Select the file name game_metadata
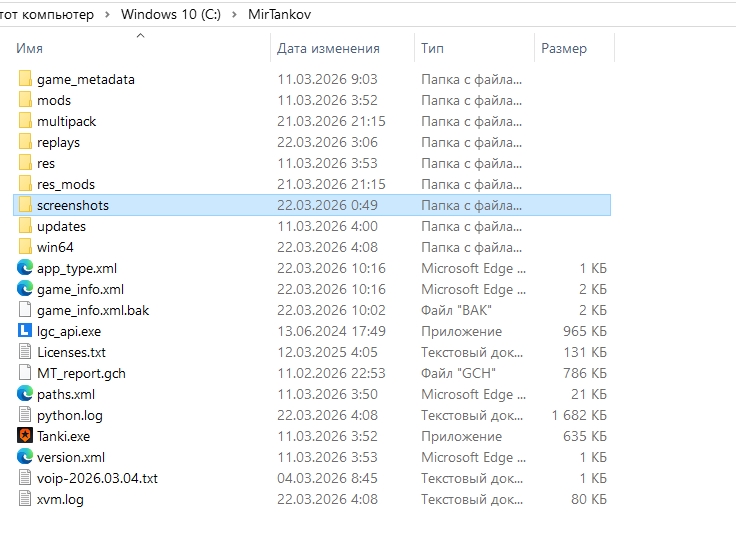 [86, 79]
